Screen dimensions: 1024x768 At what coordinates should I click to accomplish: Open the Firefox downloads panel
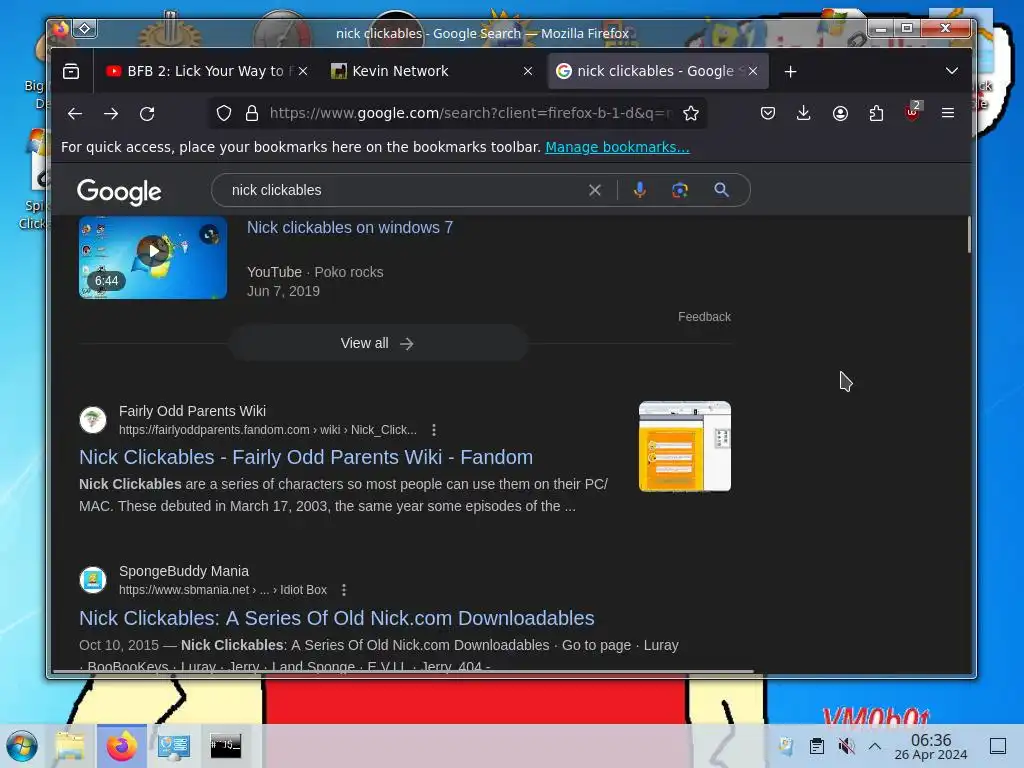pos(804,114)
